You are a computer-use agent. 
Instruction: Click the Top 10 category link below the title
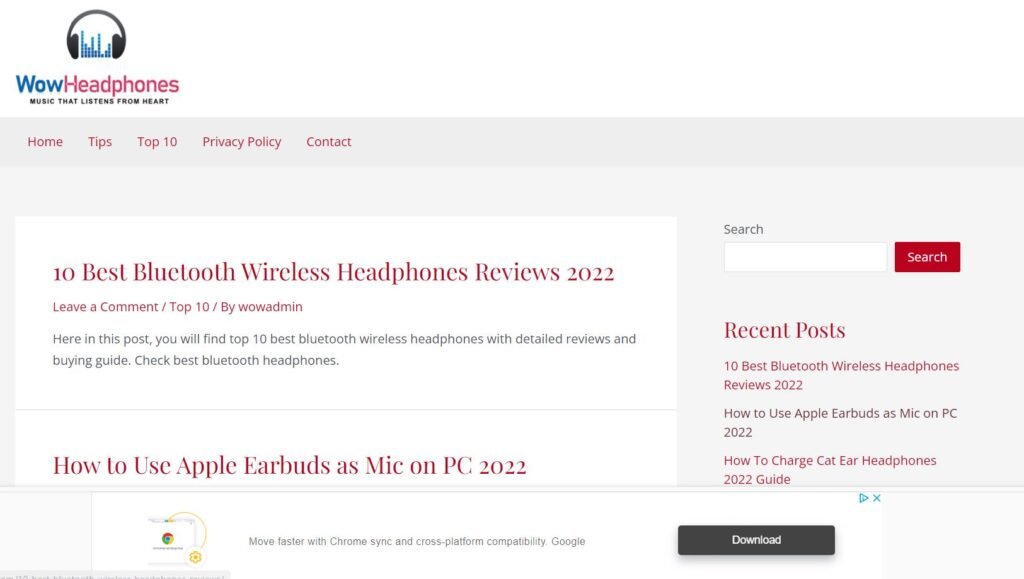point(189,306)
